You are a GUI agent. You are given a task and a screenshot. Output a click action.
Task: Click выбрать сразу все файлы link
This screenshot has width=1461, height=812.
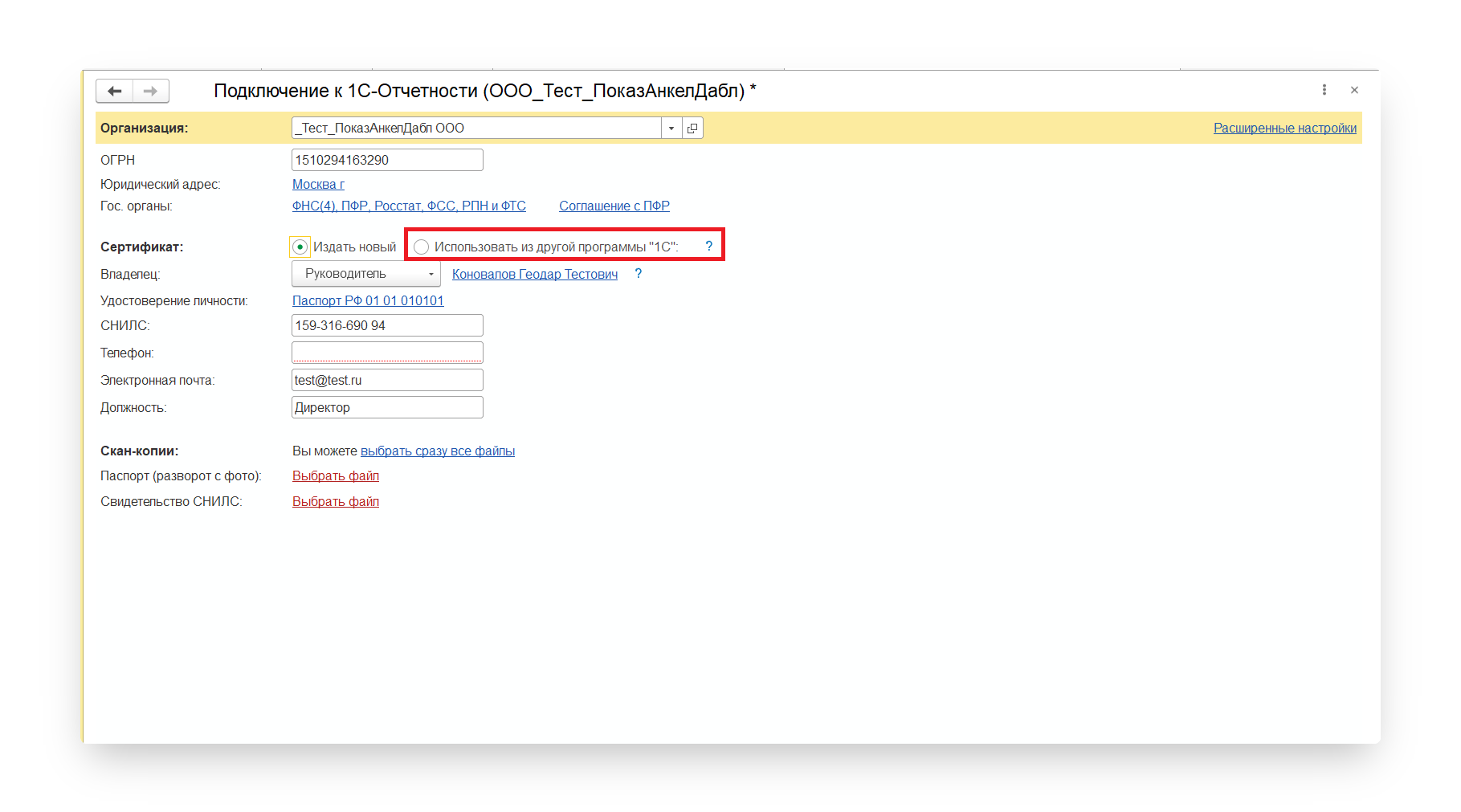pos(438,451)
